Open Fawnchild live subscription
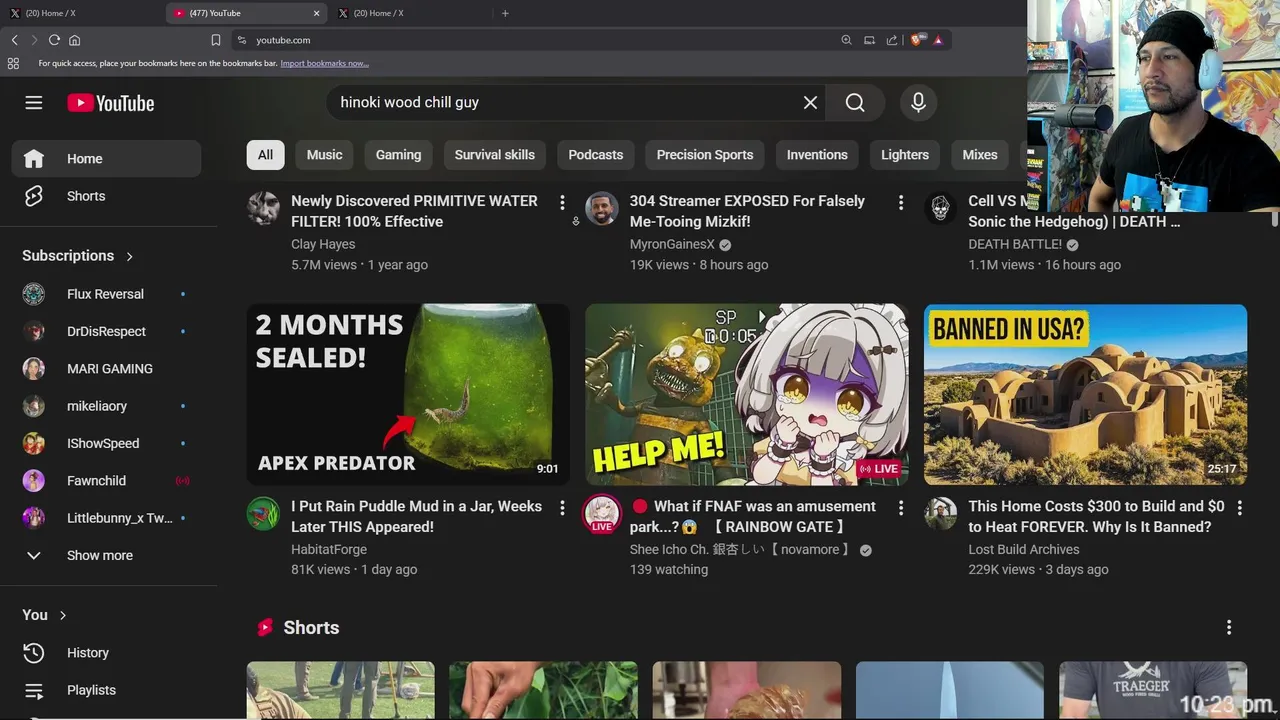This screenshot has height=720, width=1280. coord(106,481)
